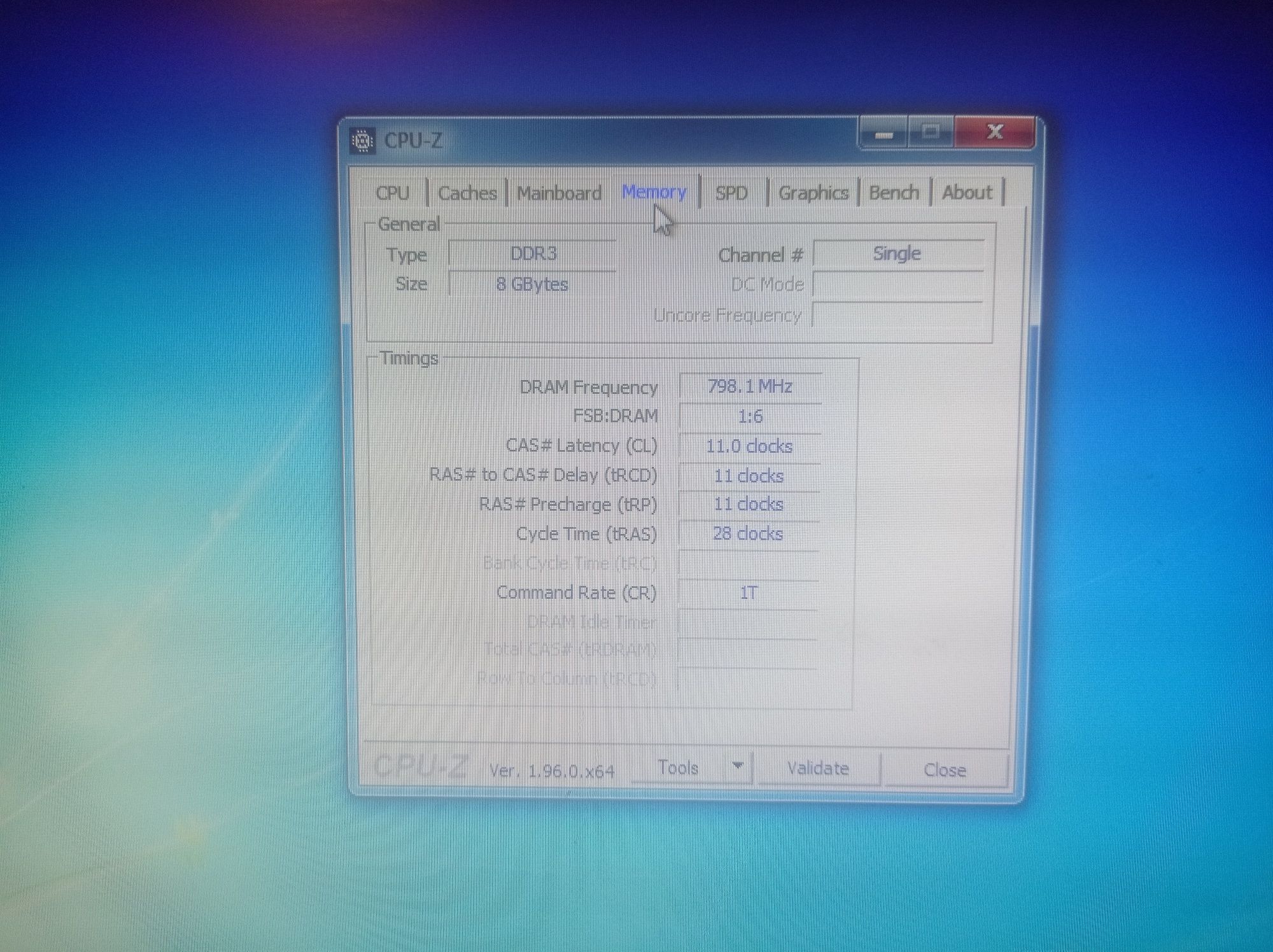Select the Memory tab
The width and height of the screenshot is (1273, 952).
tap(654, 192)
